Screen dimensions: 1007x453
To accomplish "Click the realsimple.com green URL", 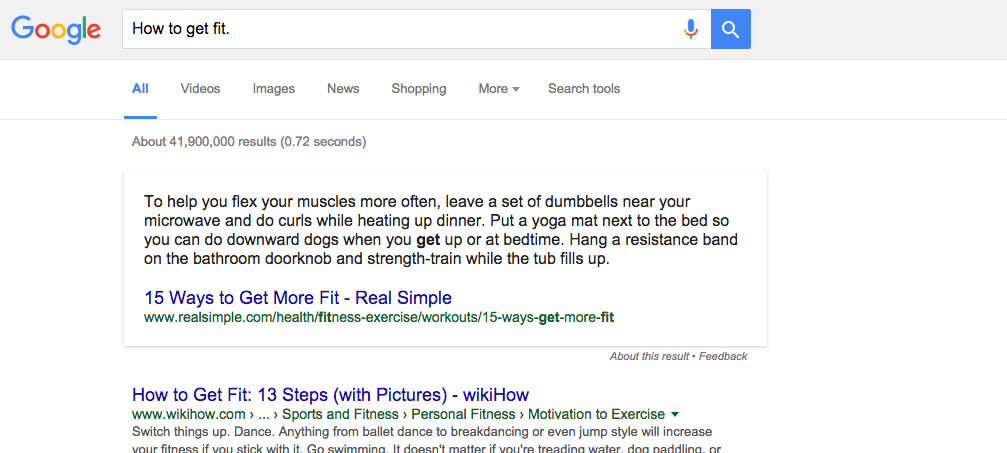I will coord(379,317).
